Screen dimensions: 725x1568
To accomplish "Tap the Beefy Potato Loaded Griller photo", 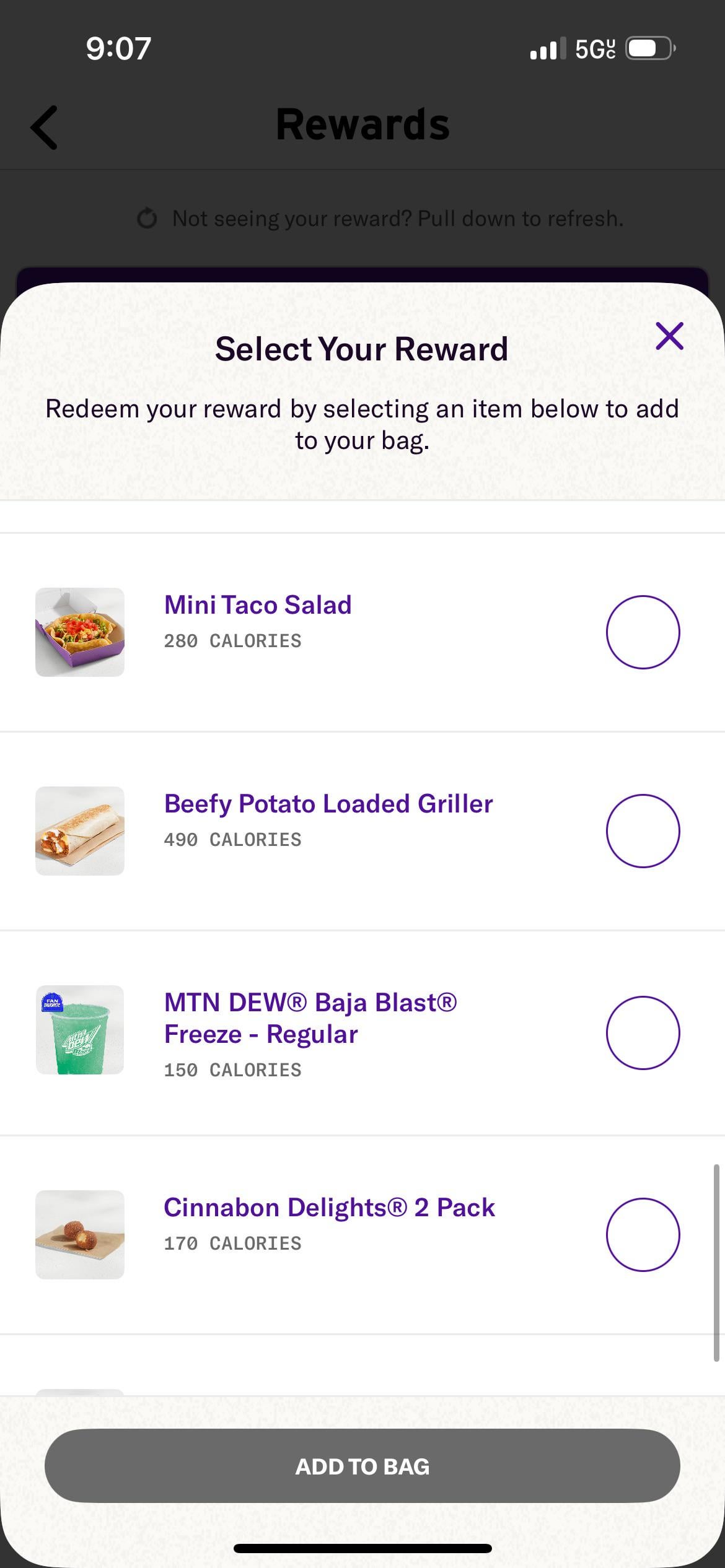I will (80, 831).
